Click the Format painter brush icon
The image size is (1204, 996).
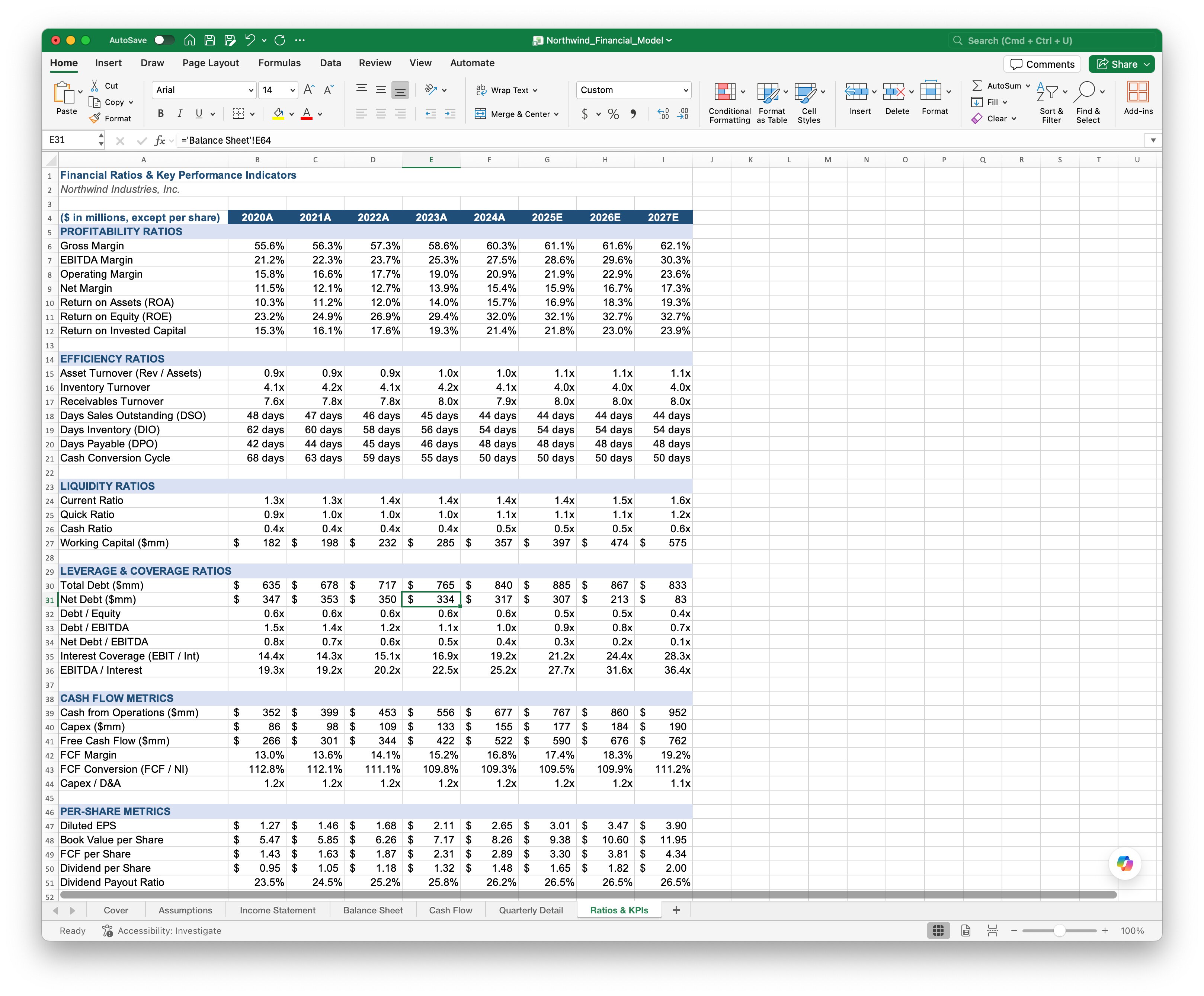click(95, 118)
